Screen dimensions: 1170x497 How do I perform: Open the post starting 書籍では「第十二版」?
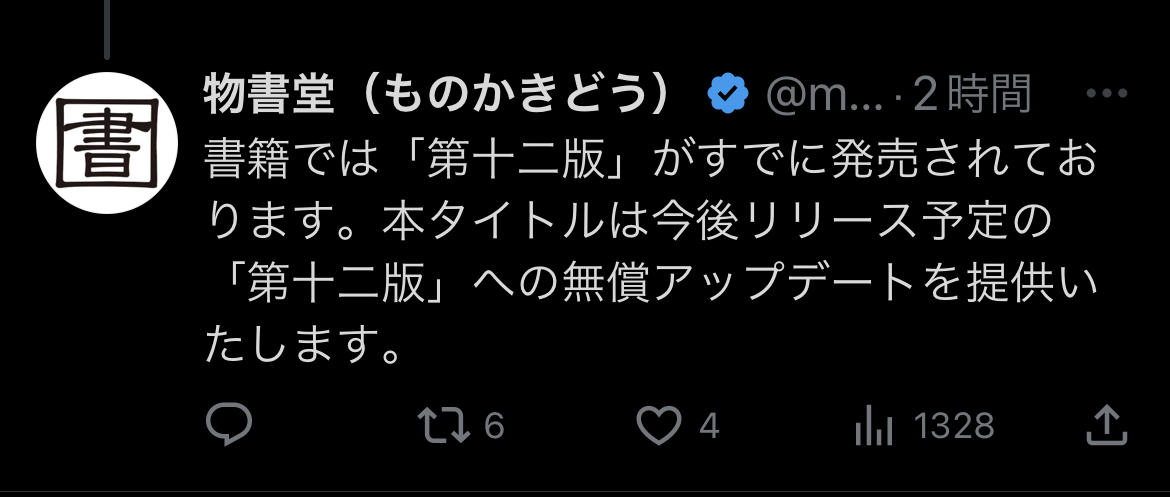point(651,253)
